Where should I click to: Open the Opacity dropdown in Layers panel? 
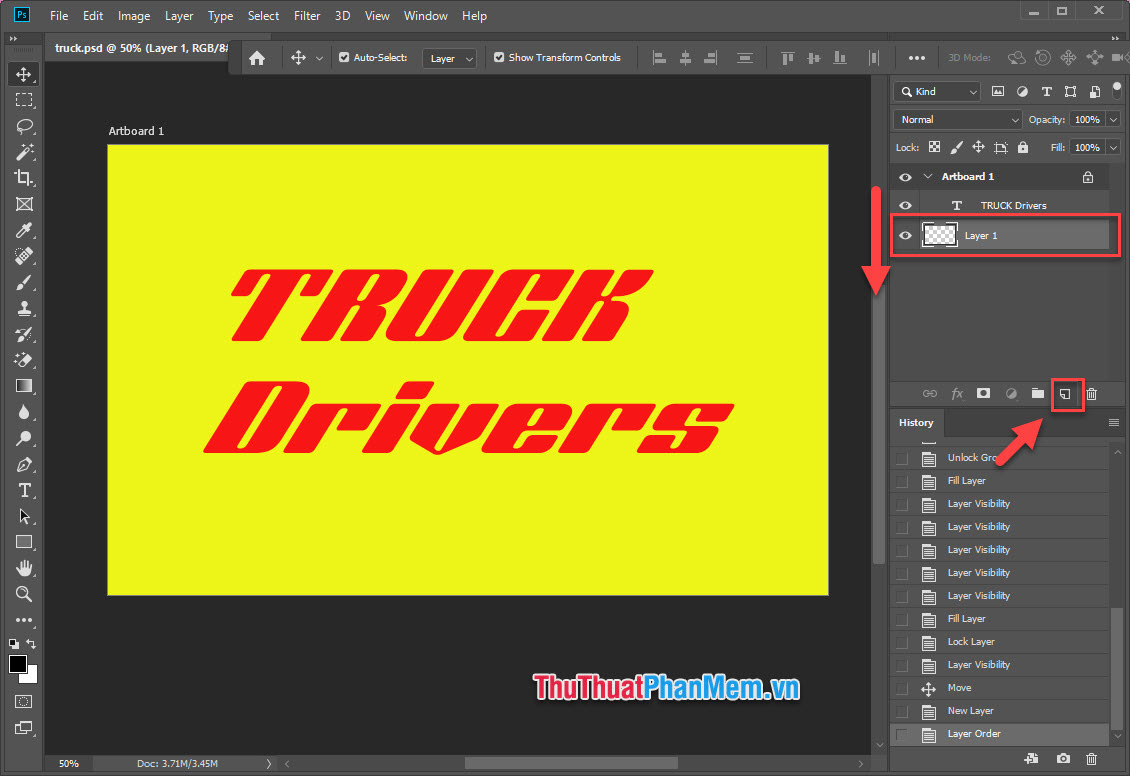[1113, 119]
